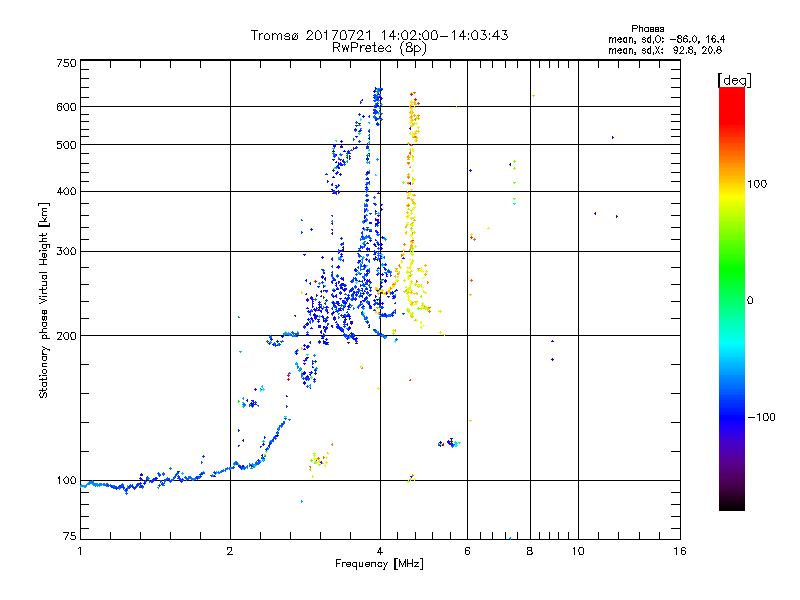This screenshot has width=800, height=600.
Task: Click the plot title "Tromsø 20170721 14:02:00-14:03:43"
Action: click(379, 35)
